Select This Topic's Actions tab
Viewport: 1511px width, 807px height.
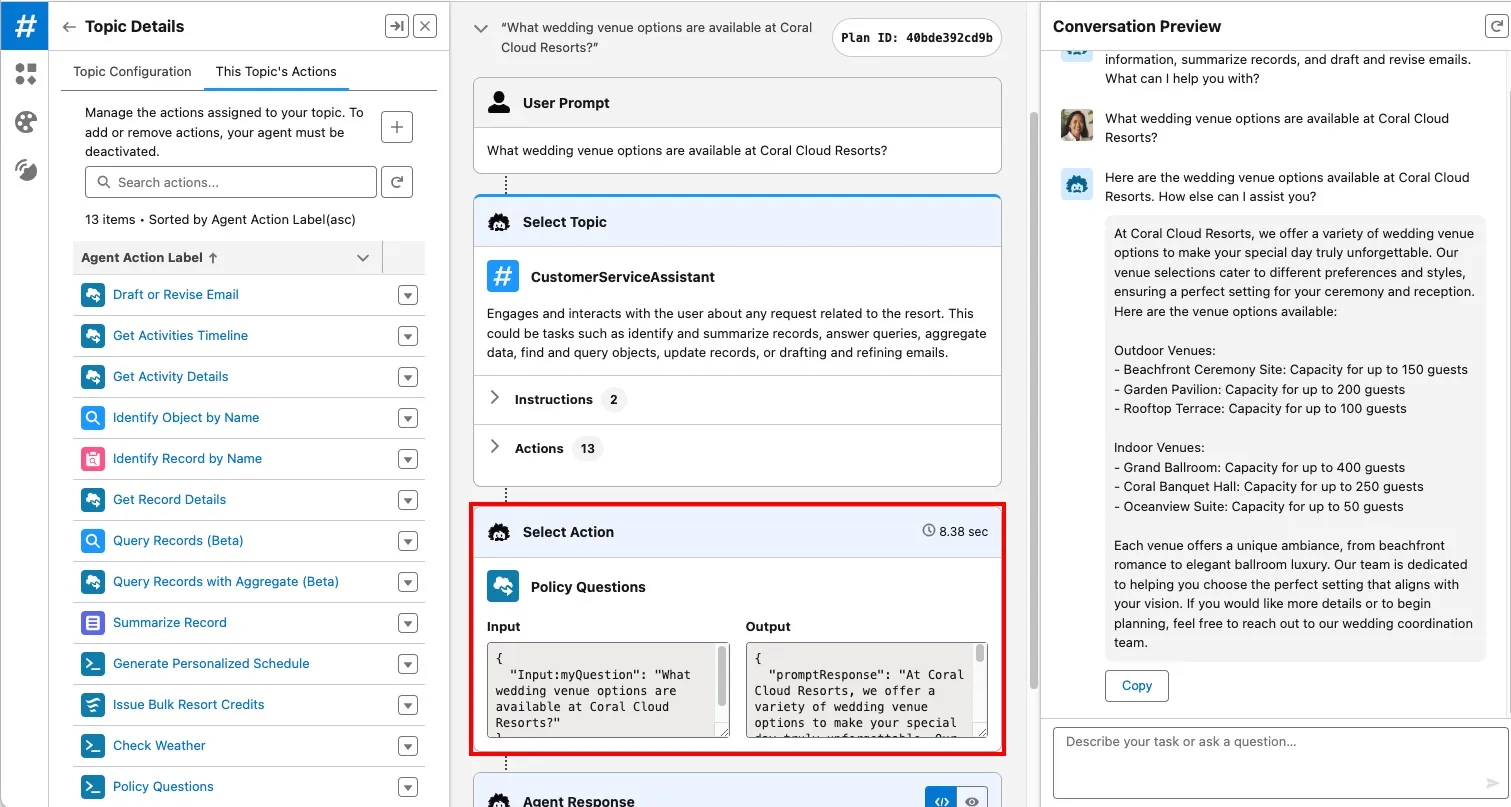pos(276,72)
